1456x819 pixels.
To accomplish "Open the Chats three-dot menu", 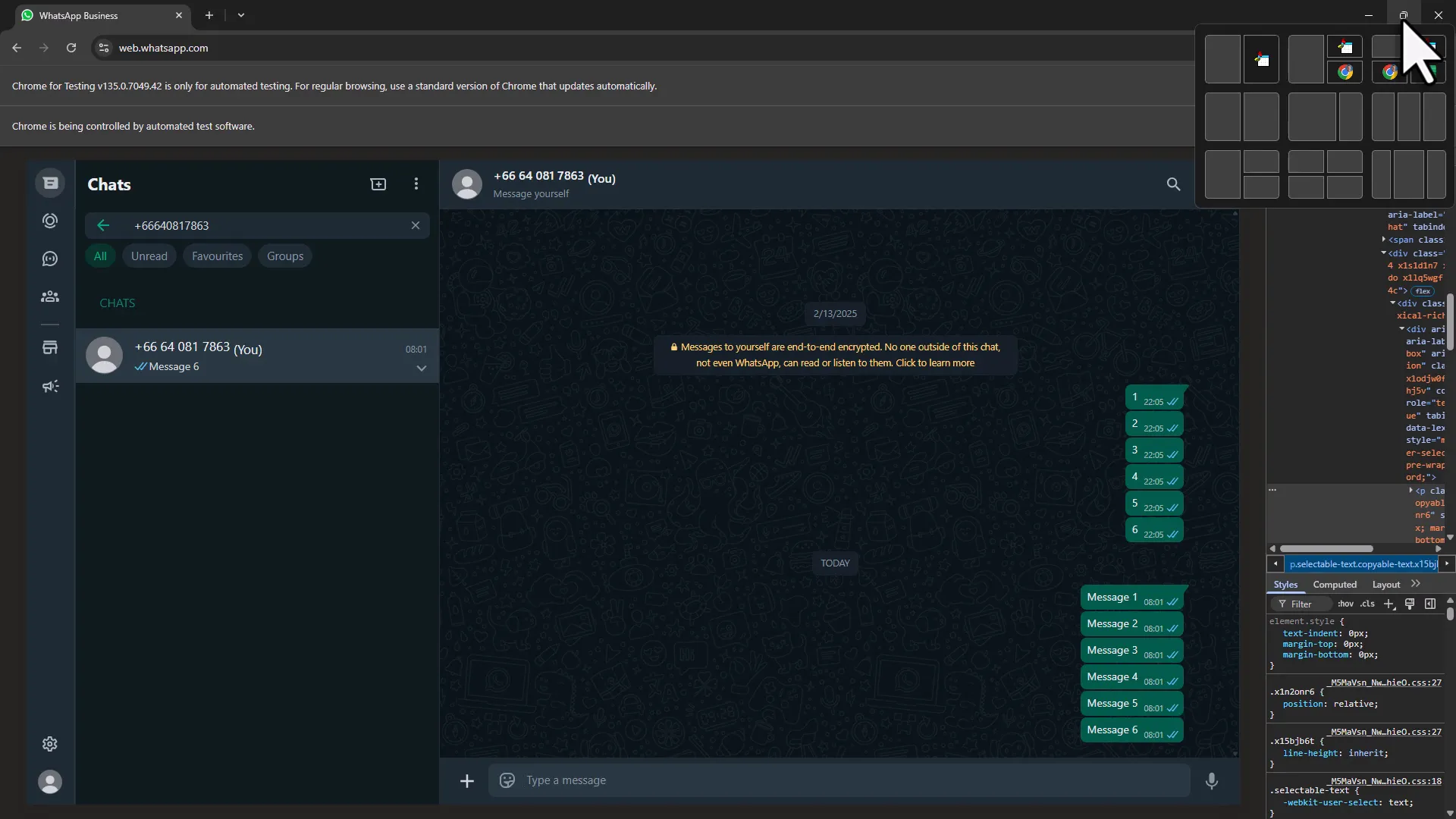I will pos(416,184).
